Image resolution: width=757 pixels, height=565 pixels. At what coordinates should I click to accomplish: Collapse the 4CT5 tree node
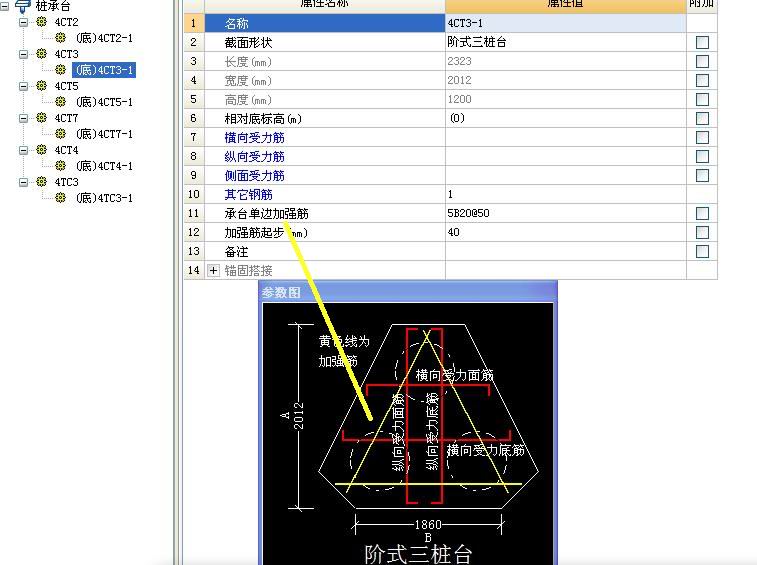[23, 86]
